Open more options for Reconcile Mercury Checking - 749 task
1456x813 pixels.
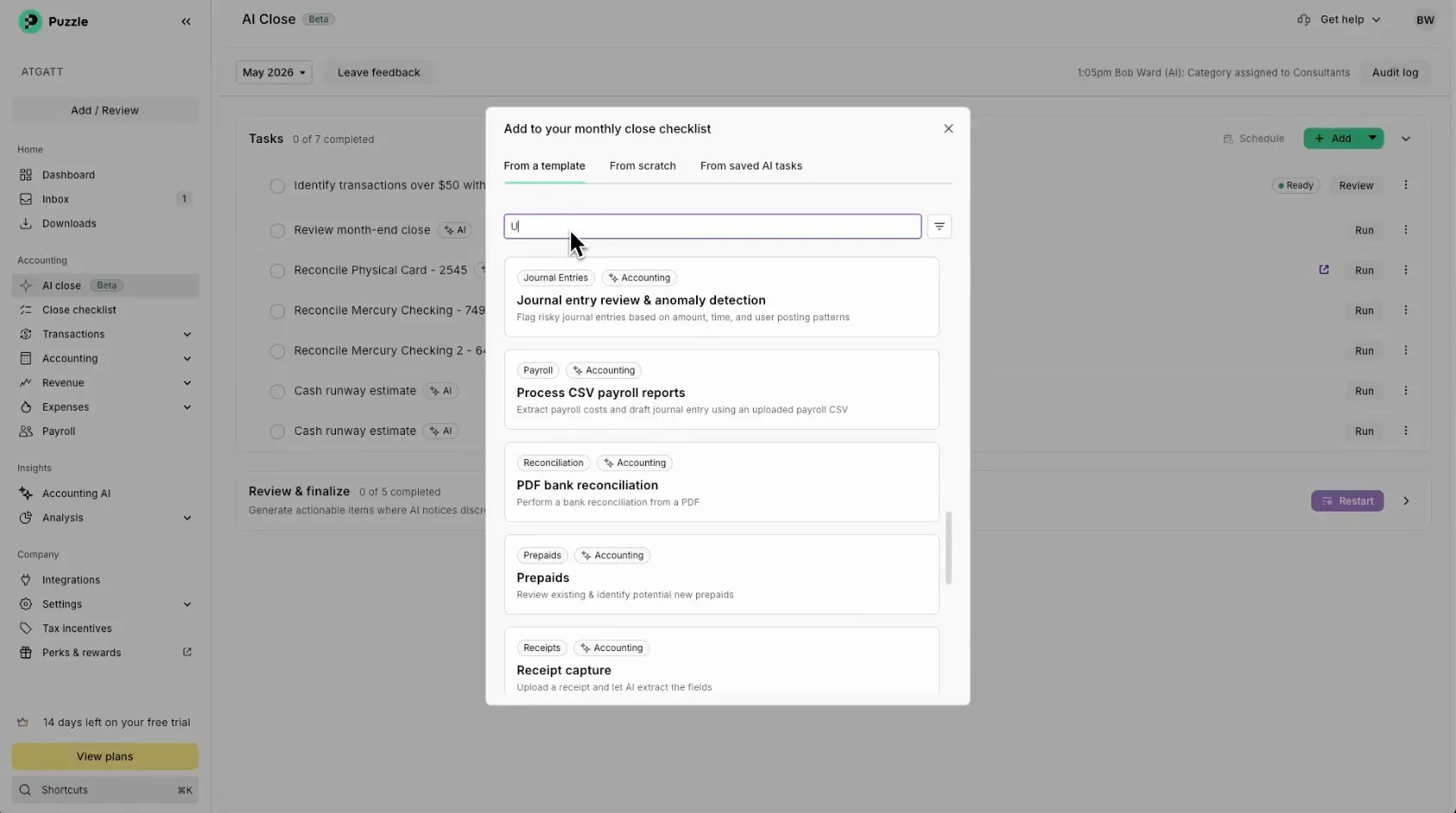[x=1406, y=310]
